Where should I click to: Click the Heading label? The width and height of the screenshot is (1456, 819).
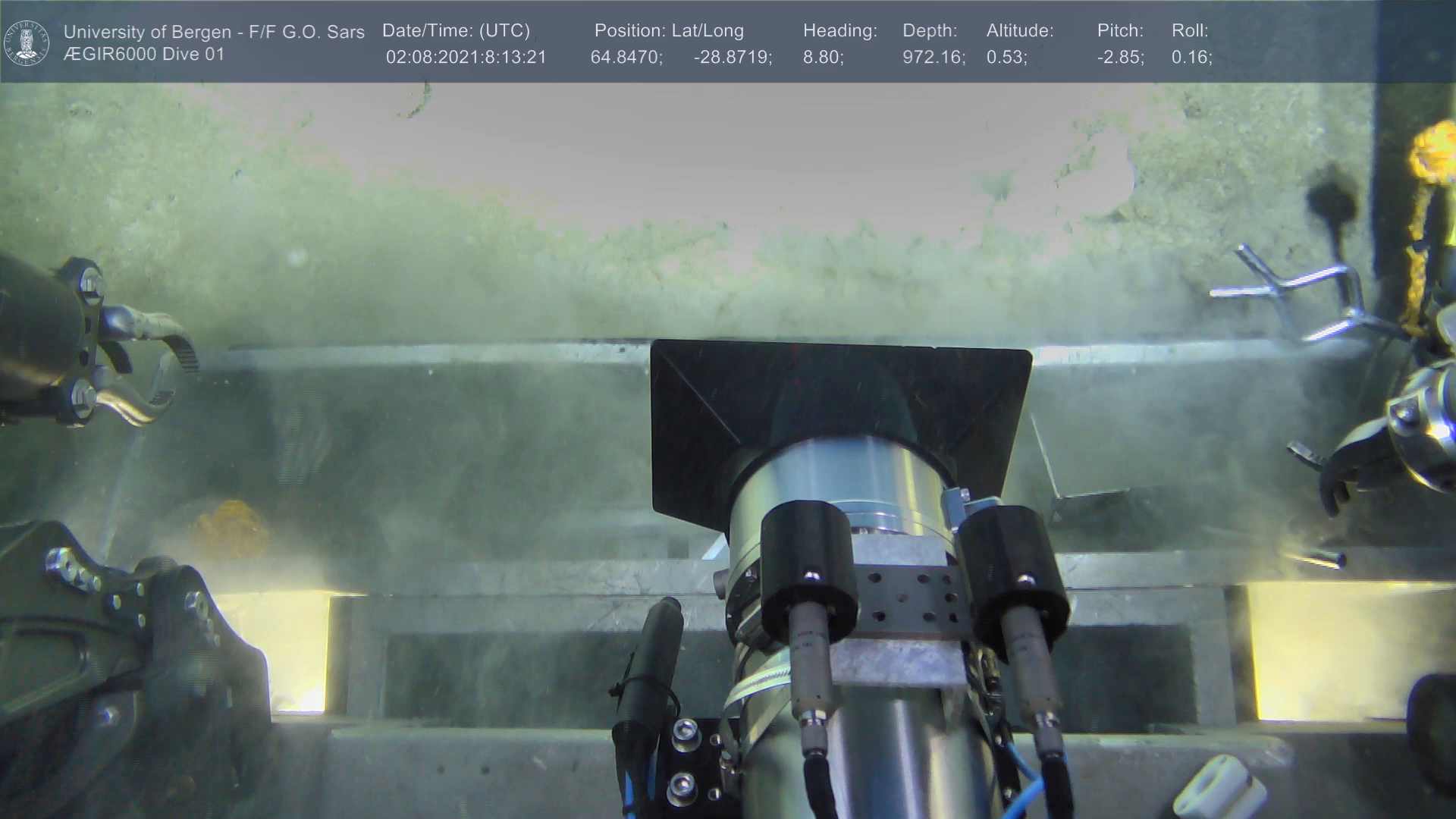[x=839, y=31]
